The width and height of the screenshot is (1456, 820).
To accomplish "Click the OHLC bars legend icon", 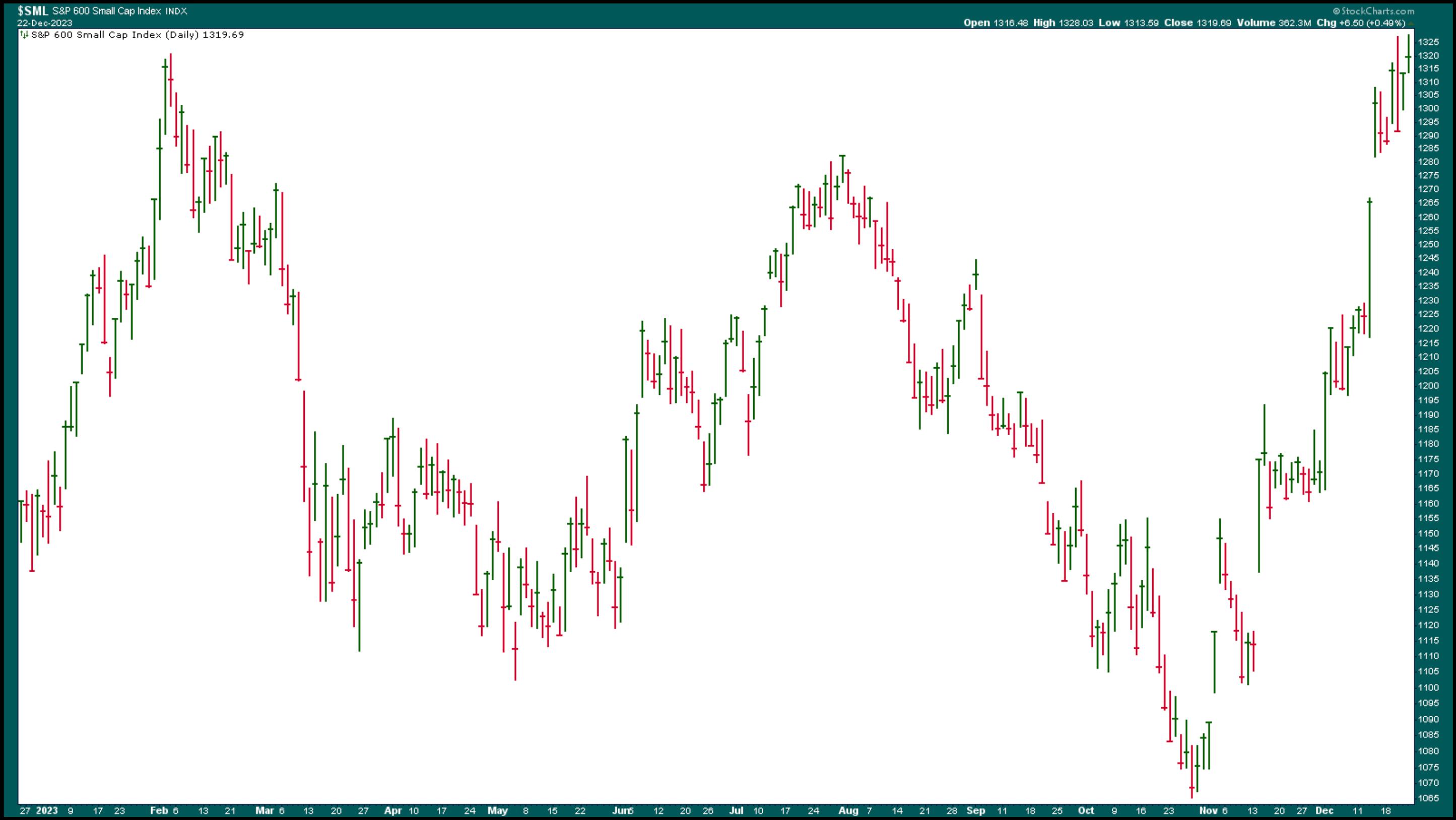I will [x=24, y=34].
